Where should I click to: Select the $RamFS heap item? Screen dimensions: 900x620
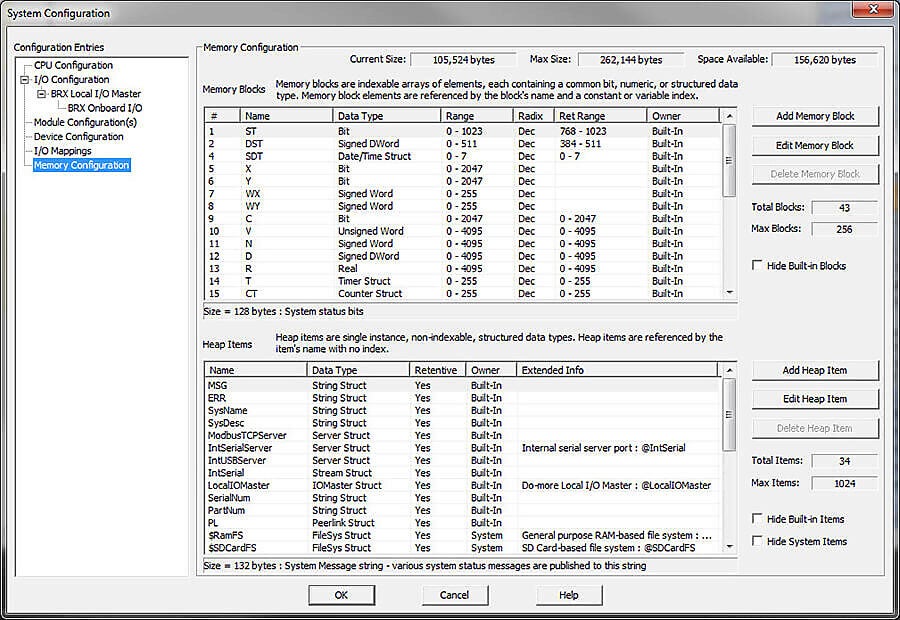click(x=463, y=536)
